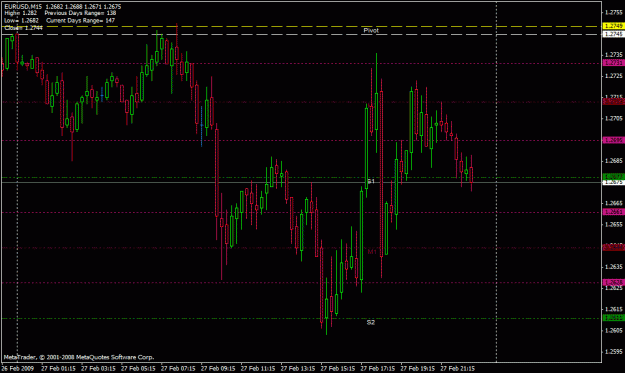Click the '27 Feb 17:15' time label
The image size is (625, 373).
pyautogui.click(x=378, y=369)
